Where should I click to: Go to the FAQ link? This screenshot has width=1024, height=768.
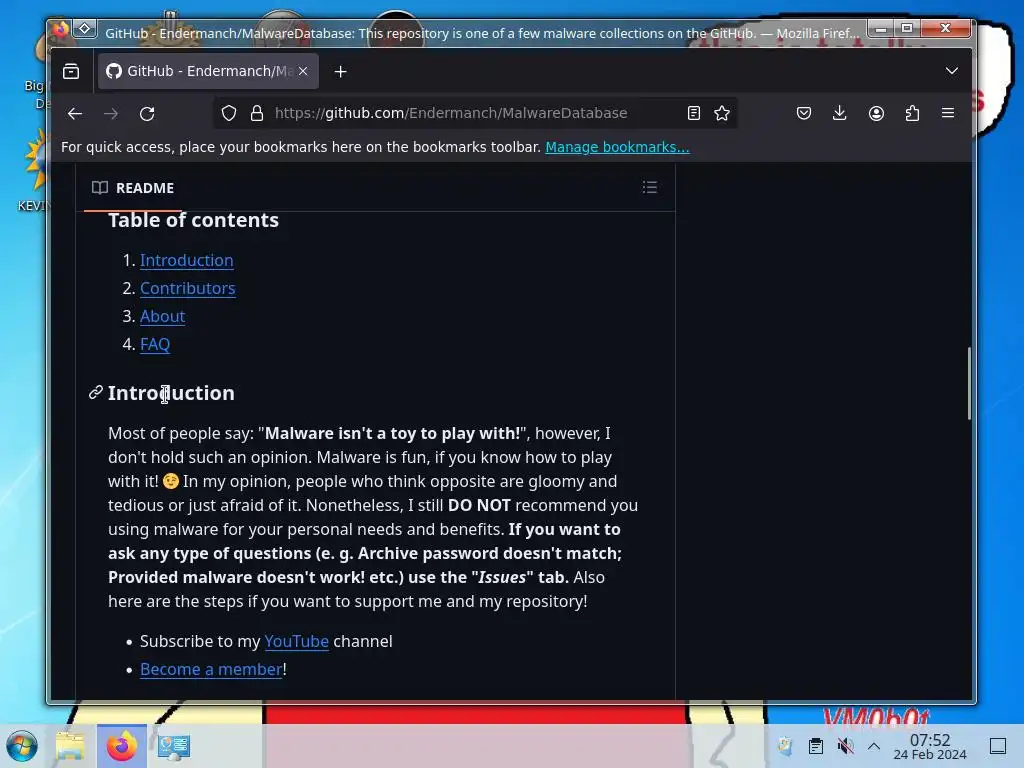point(155,344)
